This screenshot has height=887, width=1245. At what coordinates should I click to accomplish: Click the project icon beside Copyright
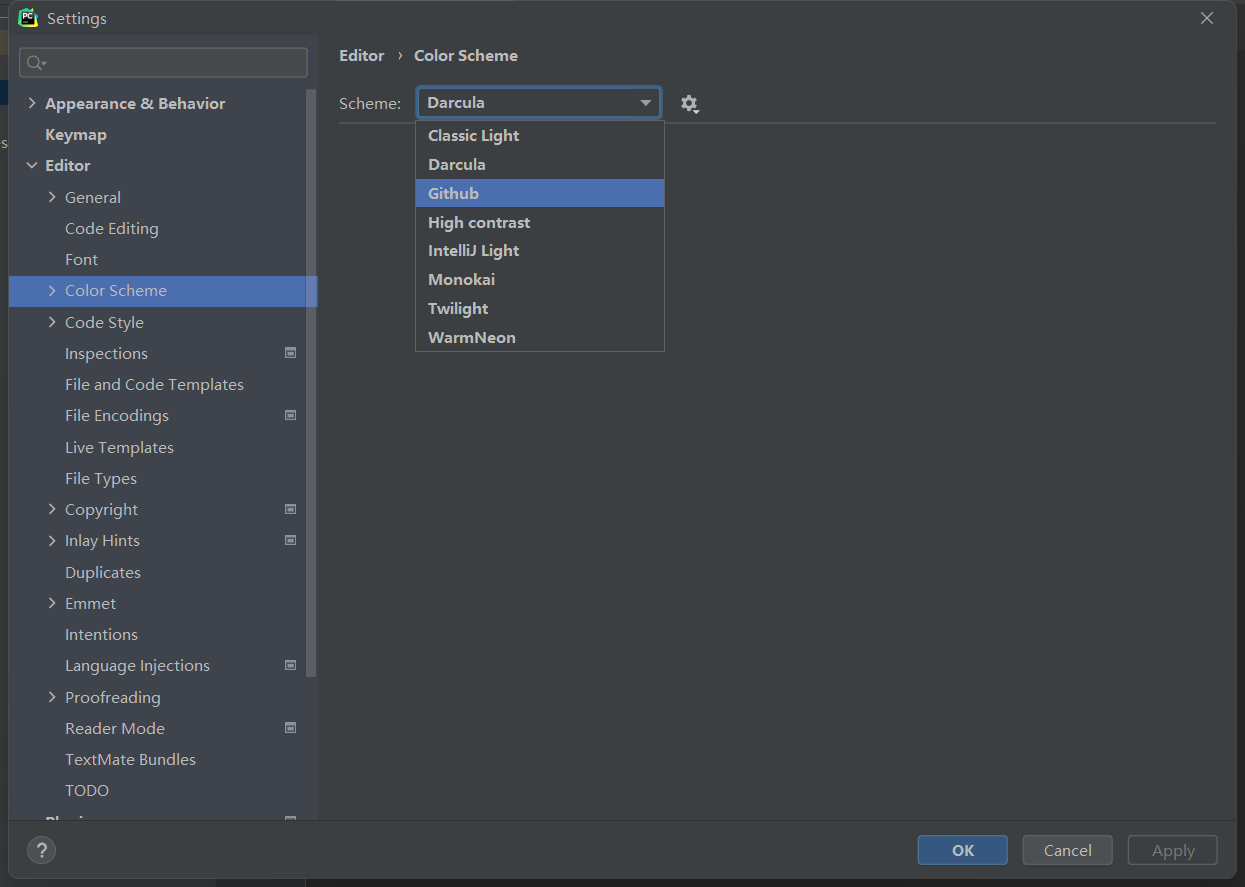tap(290, 509)
